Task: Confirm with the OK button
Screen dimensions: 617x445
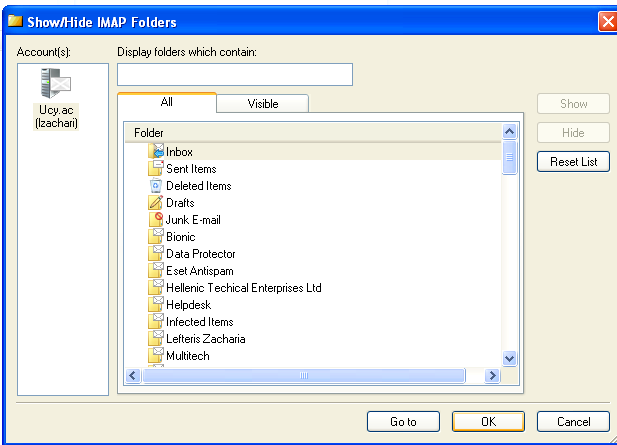Action: click(488, 422)
